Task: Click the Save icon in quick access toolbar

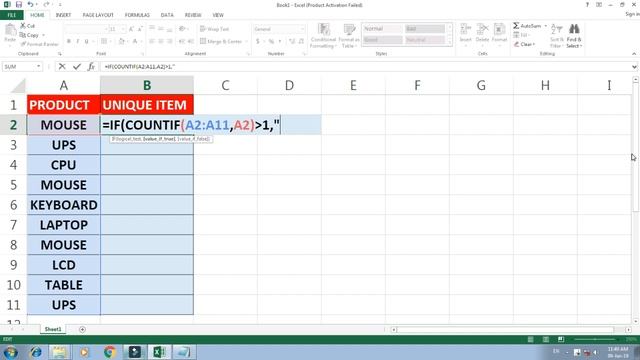Action: tap(19, 4)
